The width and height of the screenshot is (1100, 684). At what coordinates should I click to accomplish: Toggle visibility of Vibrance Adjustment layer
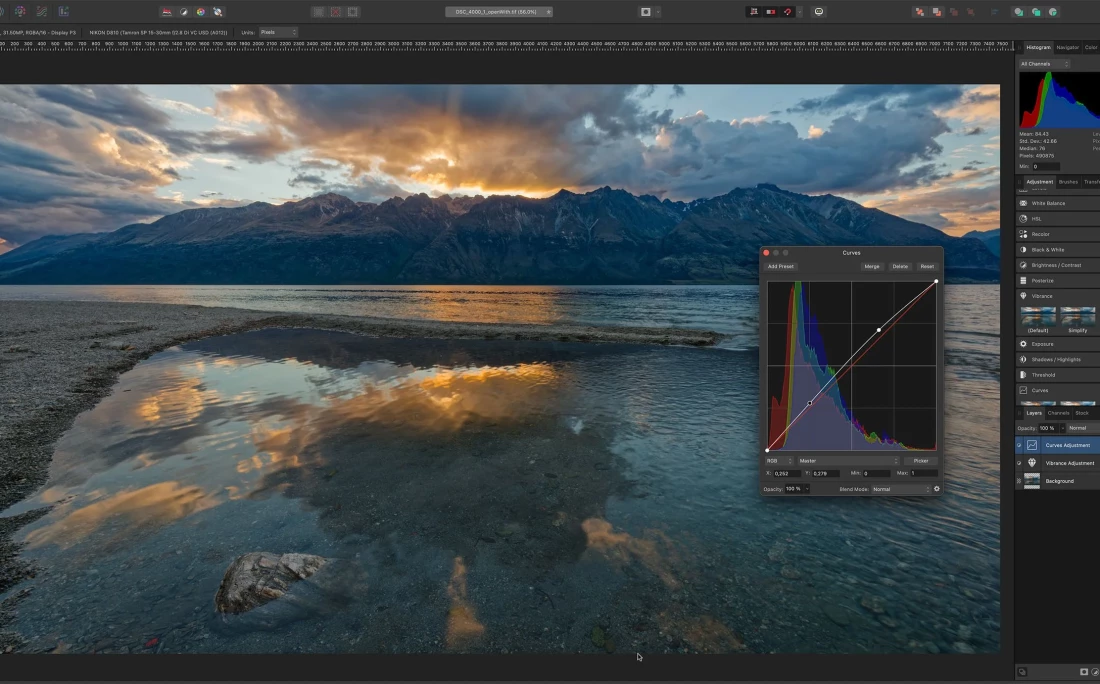pos(1019,463)
